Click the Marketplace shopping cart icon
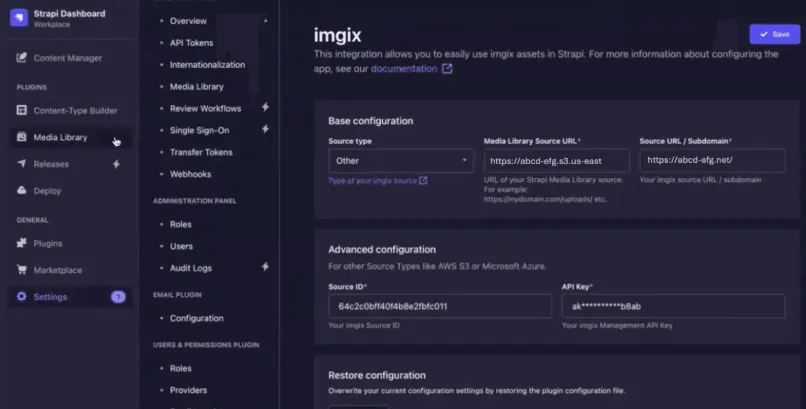This screenshot has width=806, height=409. click(x=22, y=269)
